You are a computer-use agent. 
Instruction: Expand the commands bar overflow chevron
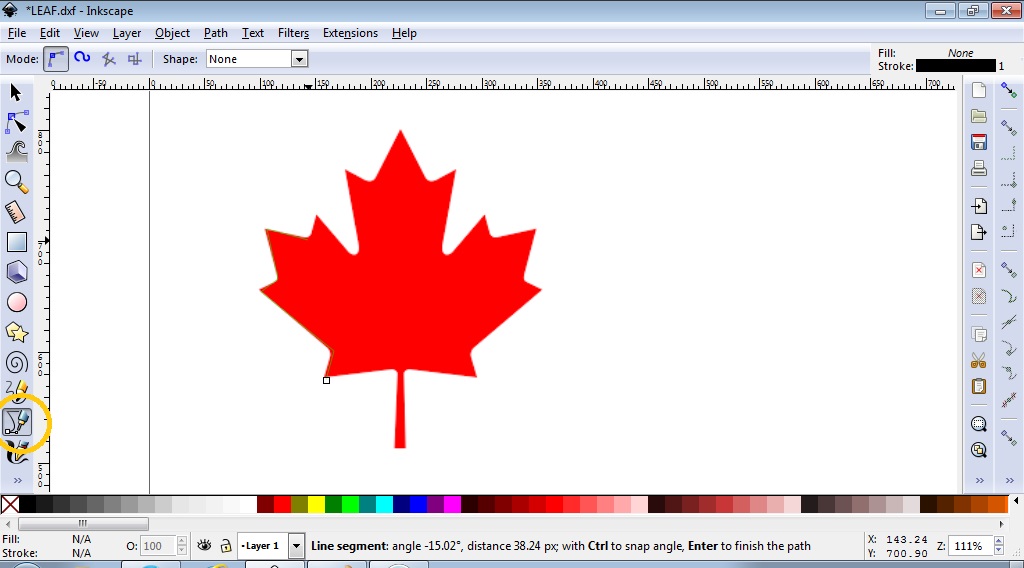click(980, 481)
